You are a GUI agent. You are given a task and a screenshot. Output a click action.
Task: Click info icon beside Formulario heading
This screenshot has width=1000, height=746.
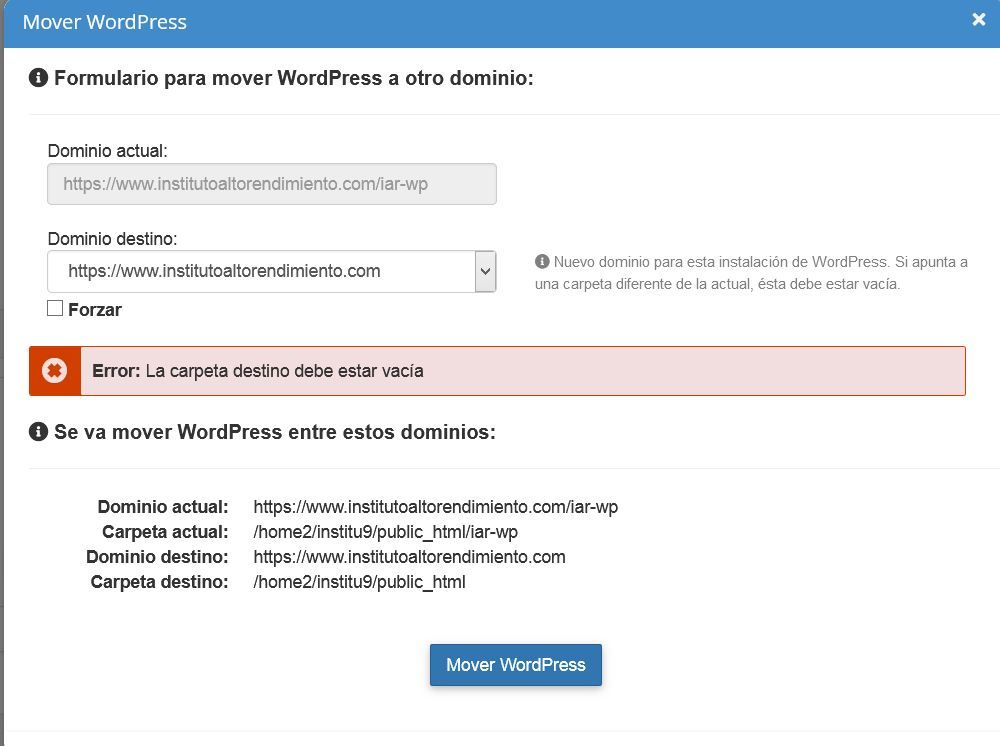click(x=38, y=78)
